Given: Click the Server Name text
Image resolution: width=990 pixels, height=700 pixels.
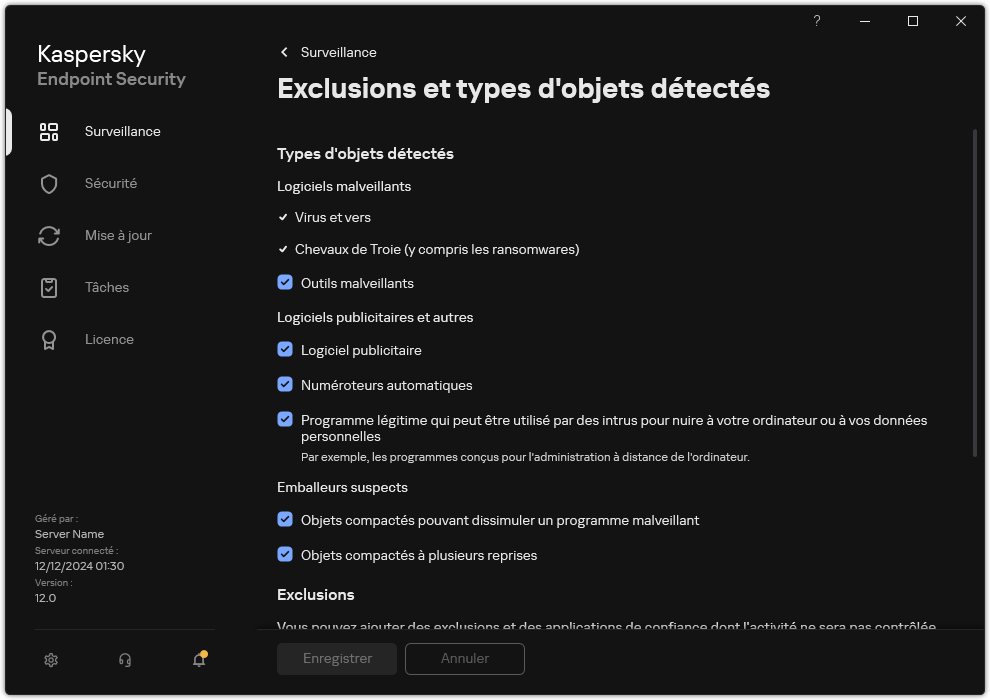Looking at the screenshot, I should tap(69, 534).
